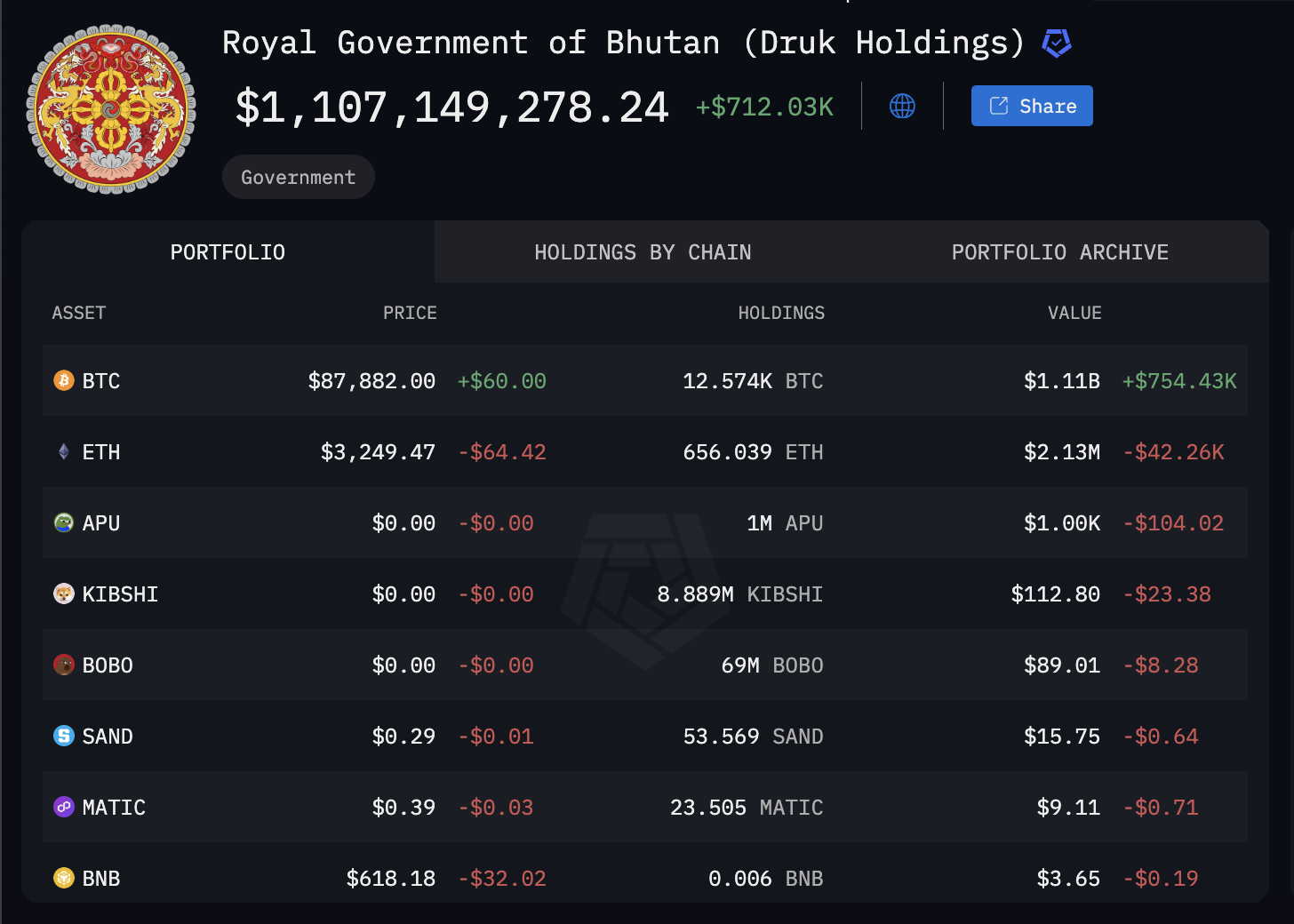Open the ETH asset name link
The height and width of the screenshot is (924, 1294).
(x=101, y=452)
